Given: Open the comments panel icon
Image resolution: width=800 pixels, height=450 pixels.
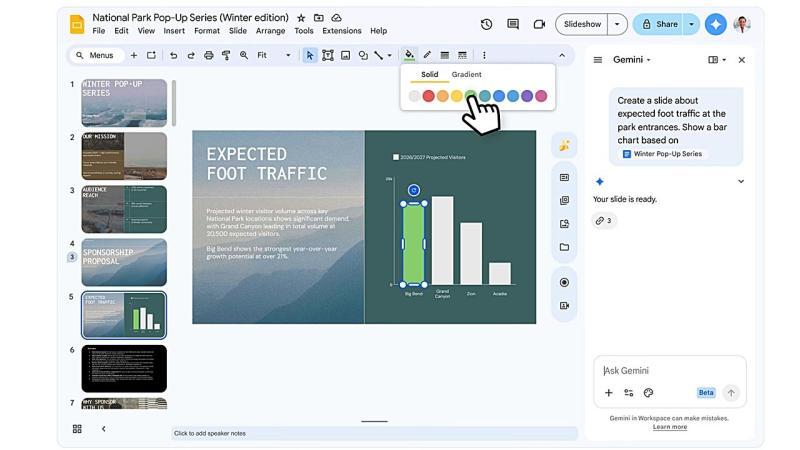Looking at the screenshot, I should click(x=513, y=24).
